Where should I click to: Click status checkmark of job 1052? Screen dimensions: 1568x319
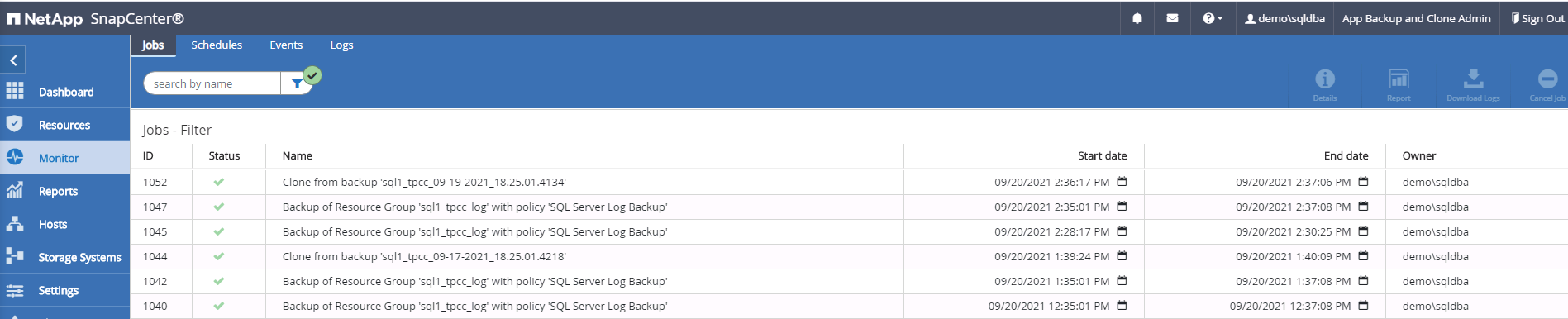point(219,182)
